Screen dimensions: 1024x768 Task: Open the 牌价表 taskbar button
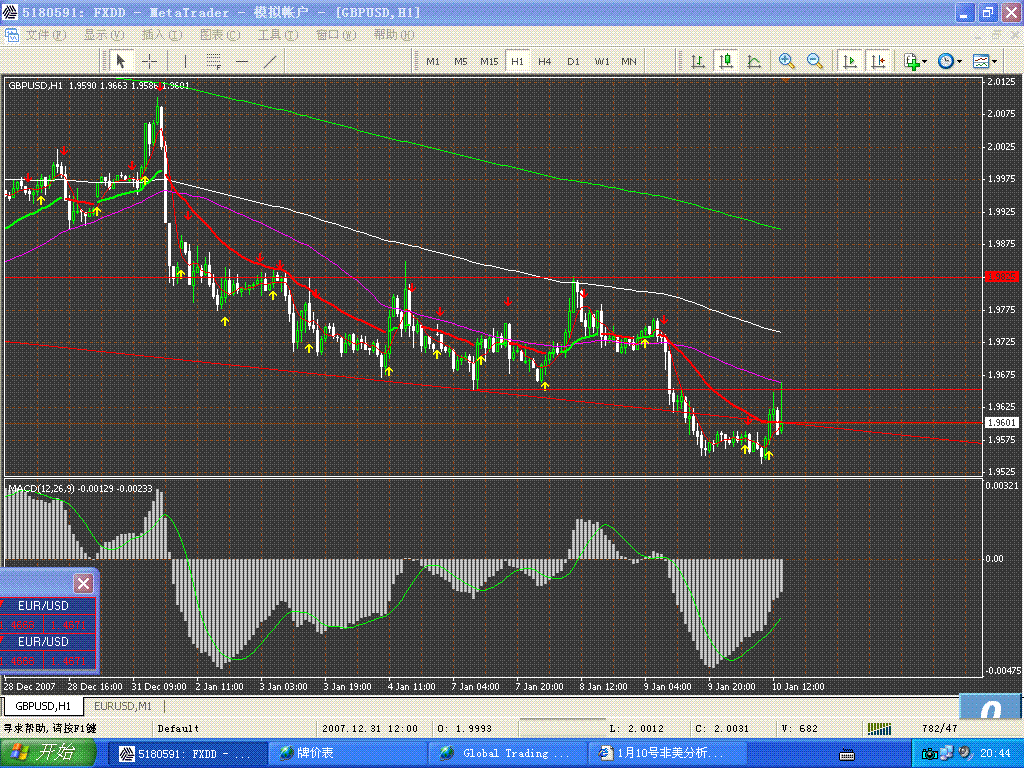[346, 754]
